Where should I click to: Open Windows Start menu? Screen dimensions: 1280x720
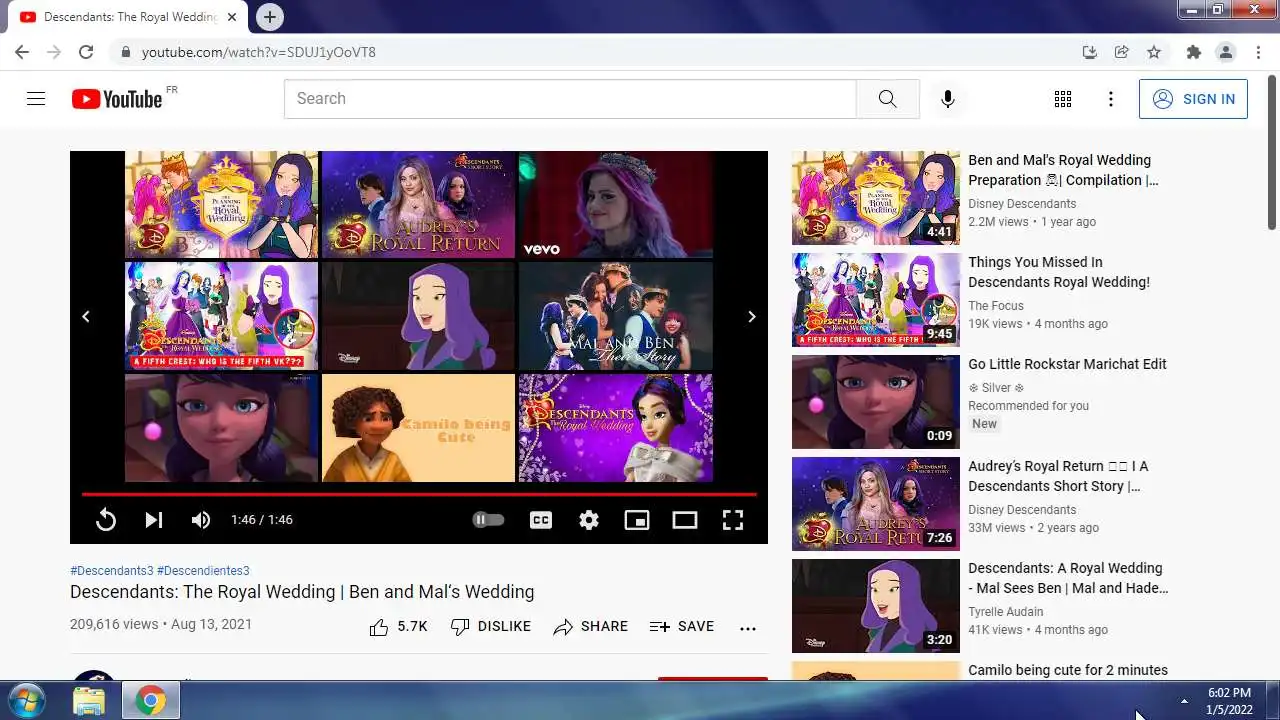tap(26, 700)
